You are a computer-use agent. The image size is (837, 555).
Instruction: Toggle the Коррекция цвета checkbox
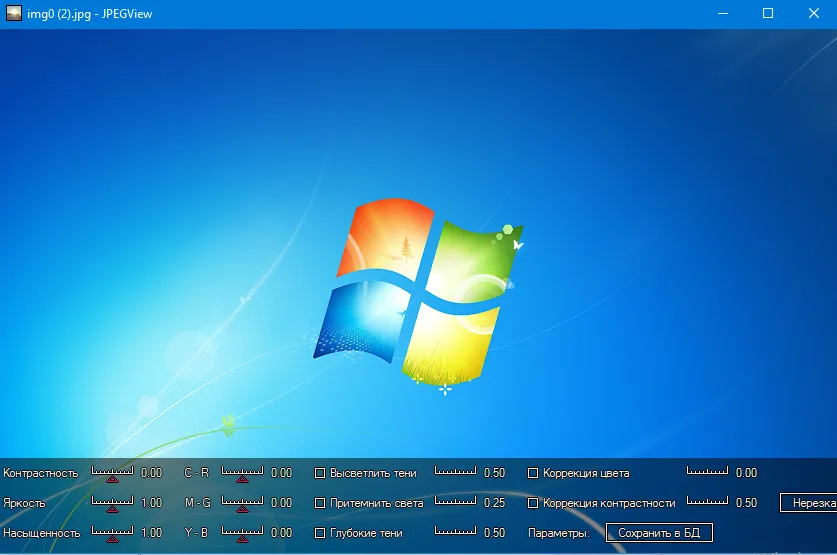(533, 473)
